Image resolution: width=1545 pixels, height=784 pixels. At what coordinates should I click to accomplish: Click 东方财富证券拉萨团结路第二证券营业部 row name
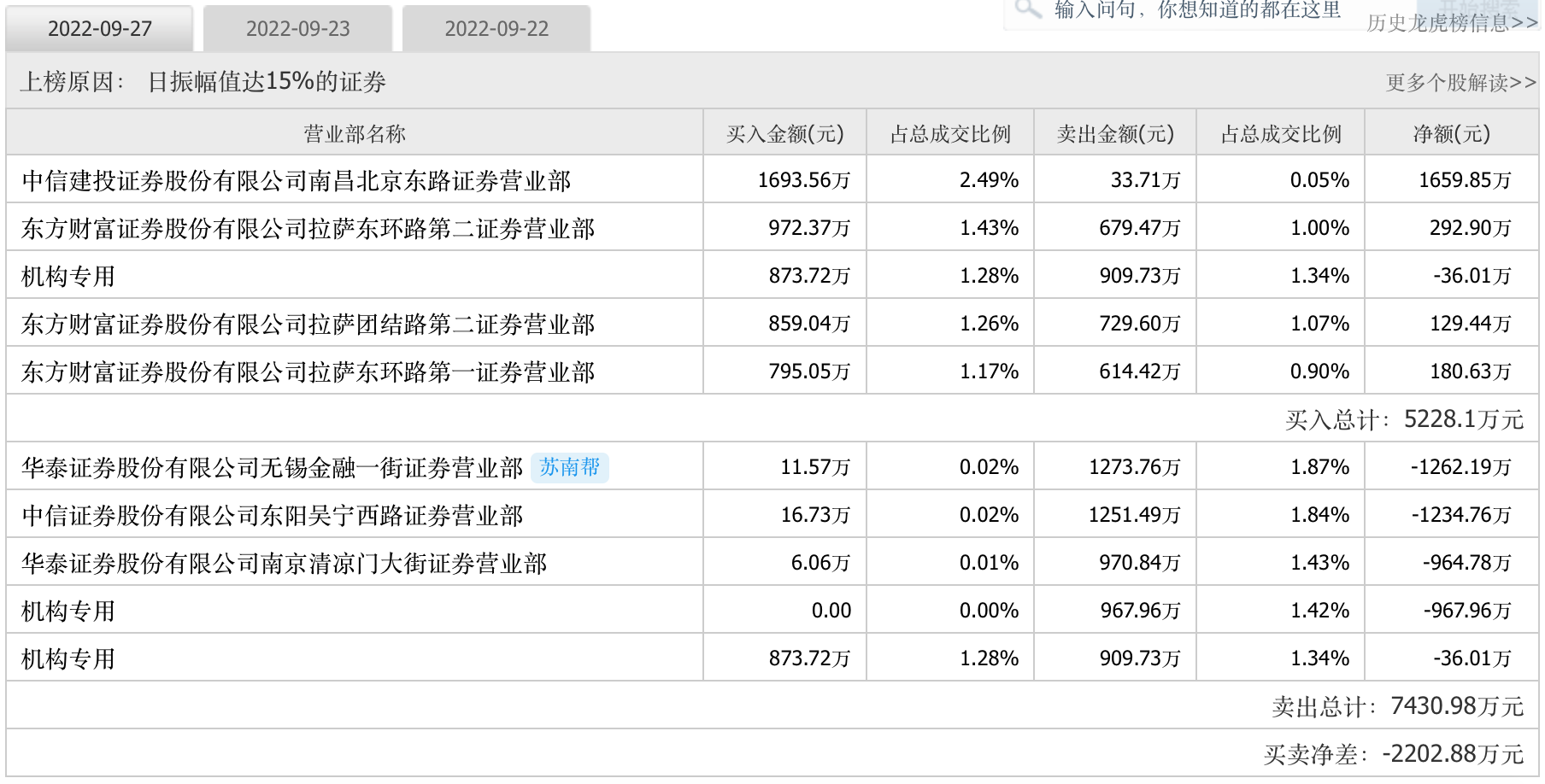pyautogui.click(x=308, y=325)
